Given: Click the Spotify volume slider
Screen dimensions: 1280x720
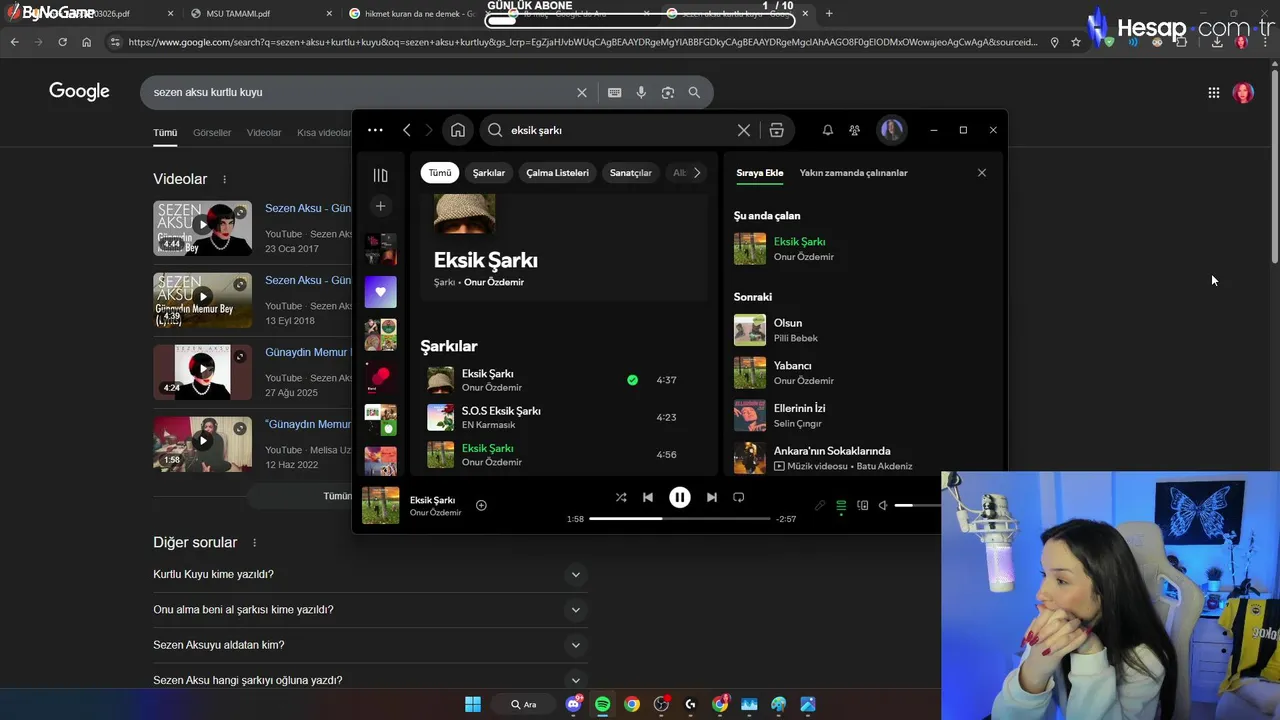Looking at the screenshot, I should tap(917, 506).
